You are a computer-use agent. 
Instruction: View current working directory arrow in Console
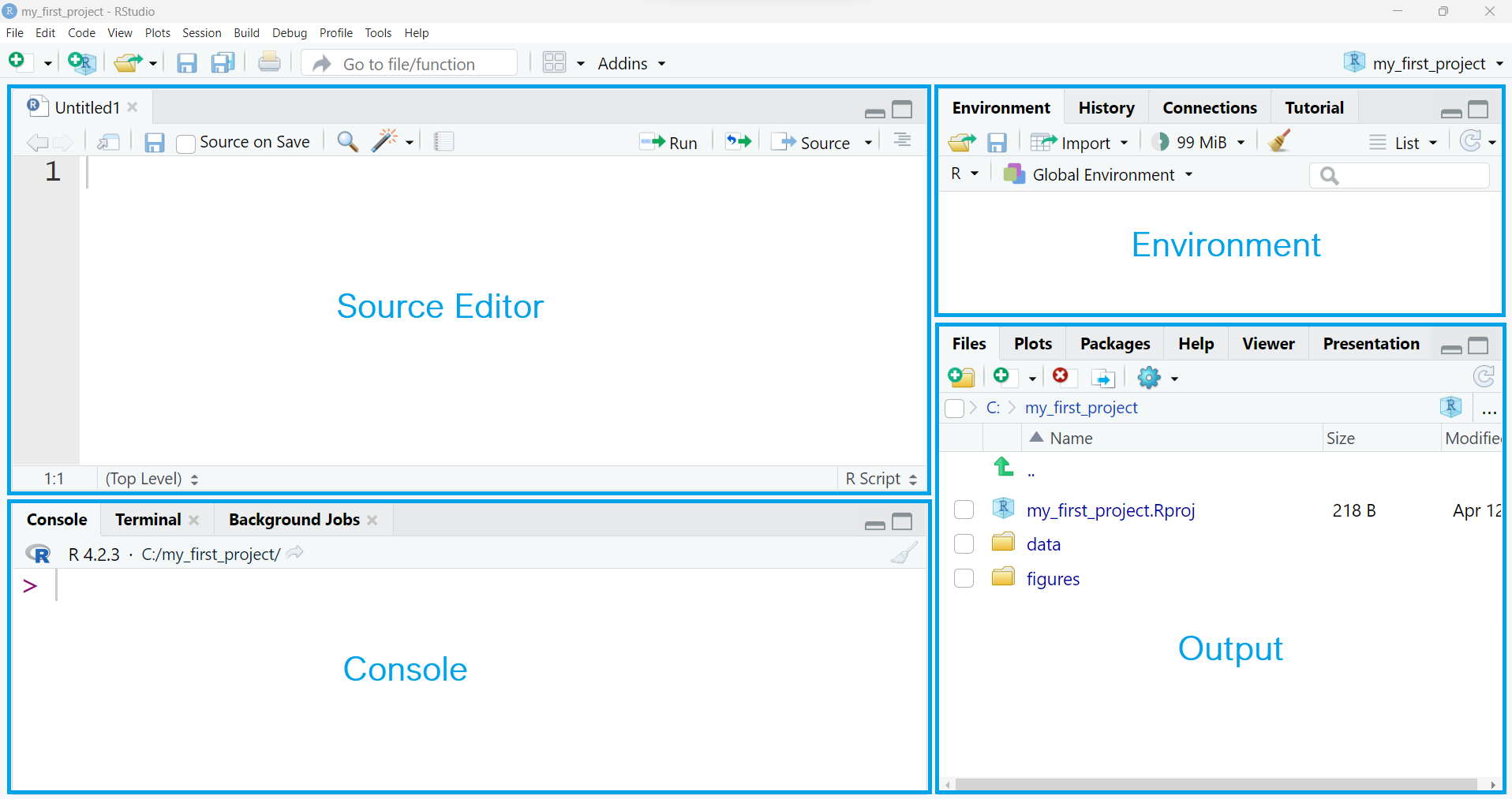[x=295, y=553]
